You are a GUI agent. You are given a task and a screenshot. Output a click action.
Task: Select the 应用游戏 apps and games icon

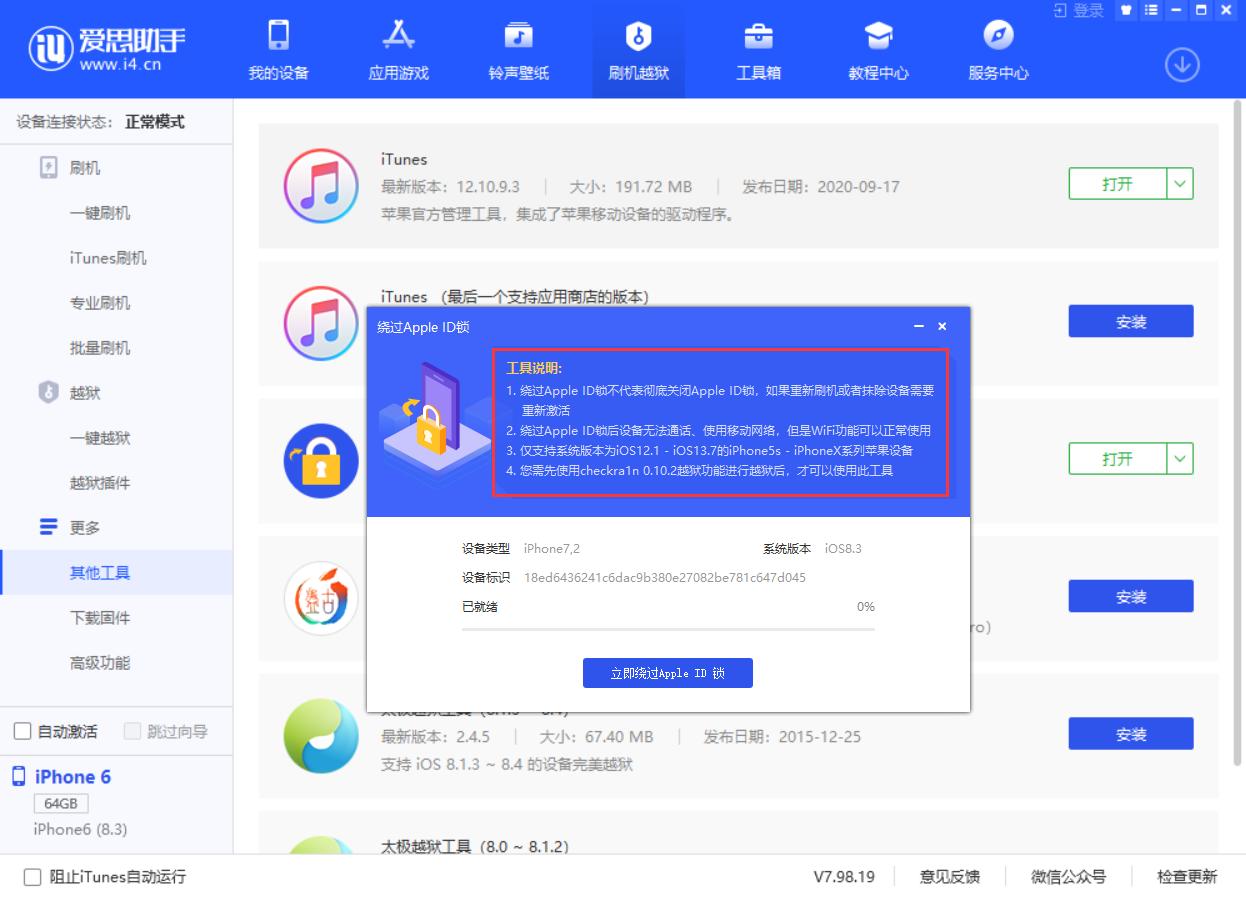[x=397, y=48]
